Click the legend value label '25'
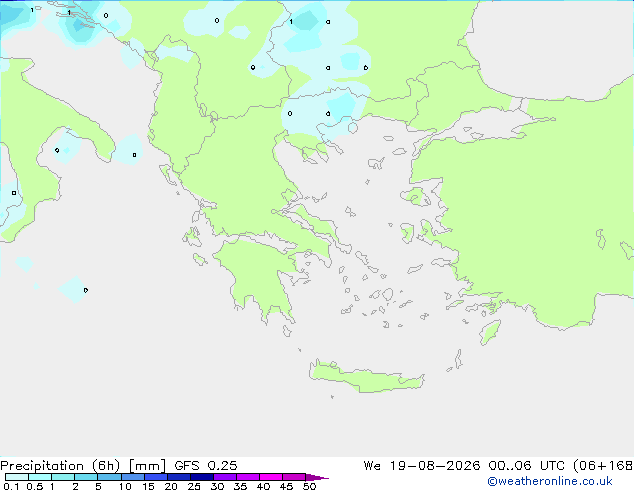 pos(194,486)
